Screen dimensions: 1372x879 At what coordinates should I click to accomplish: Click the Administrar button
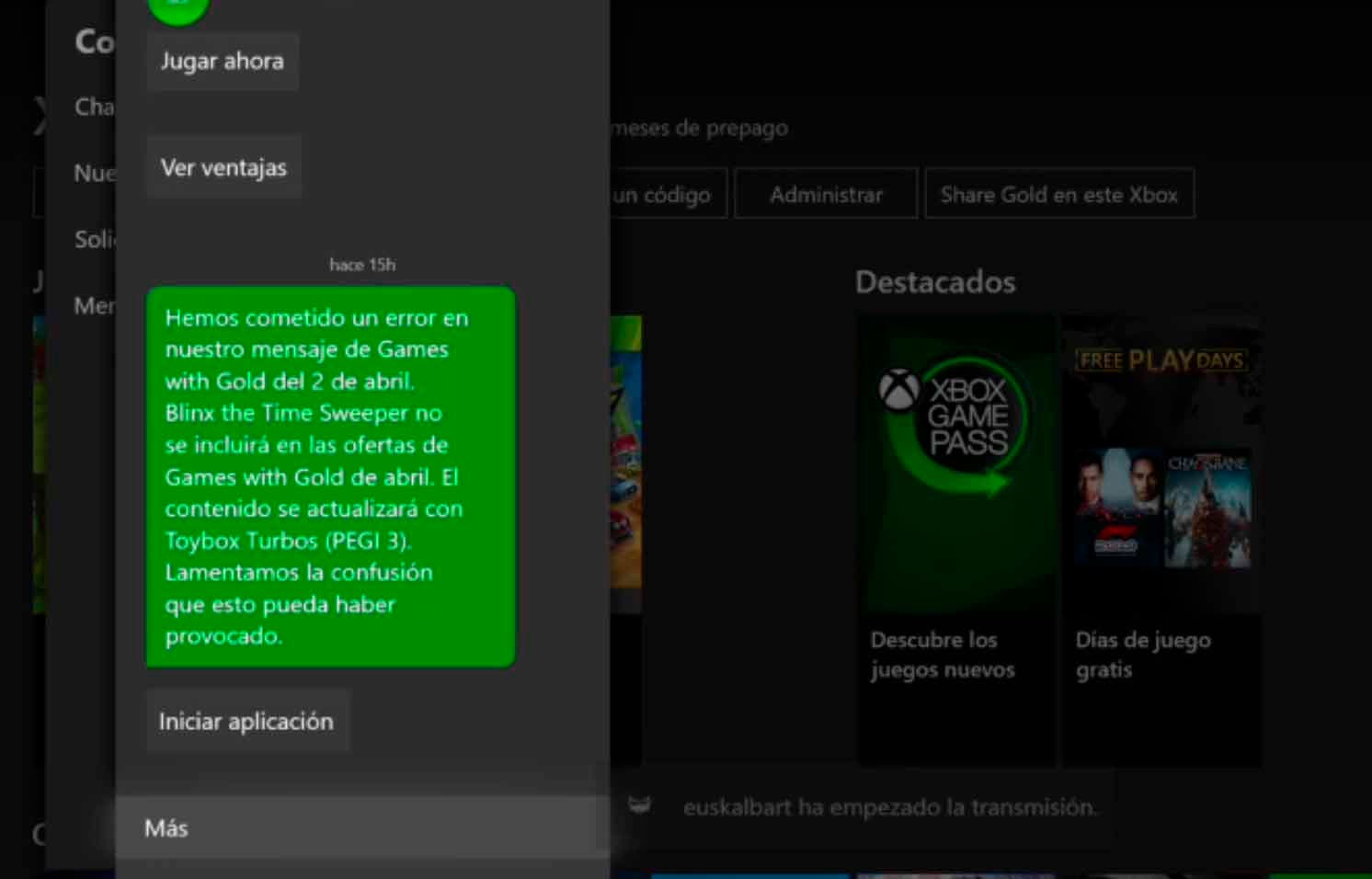click(826, 194)
